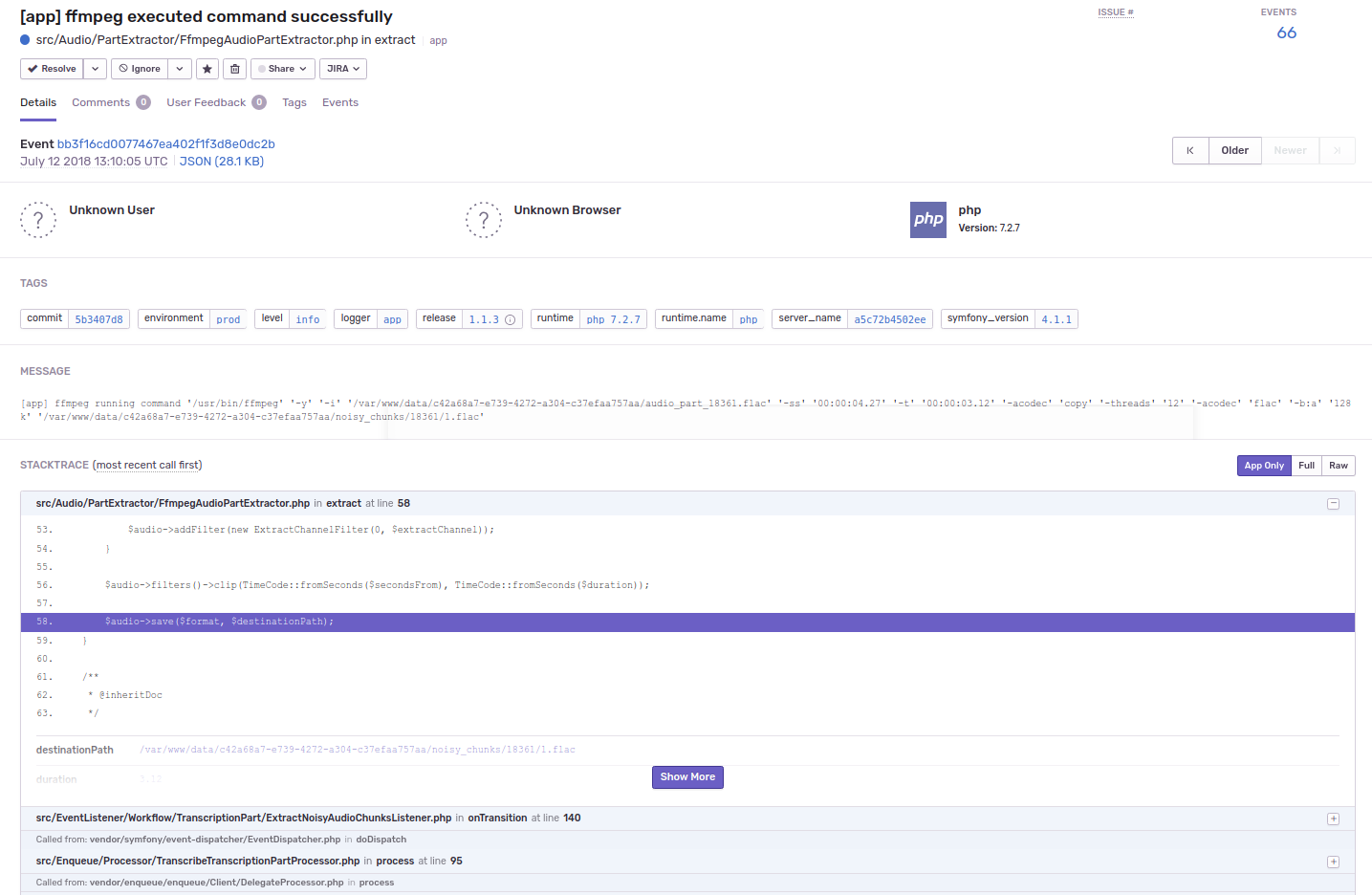Filter by environment tag prod
The image size is (1372, 895).
click(229, 319)
